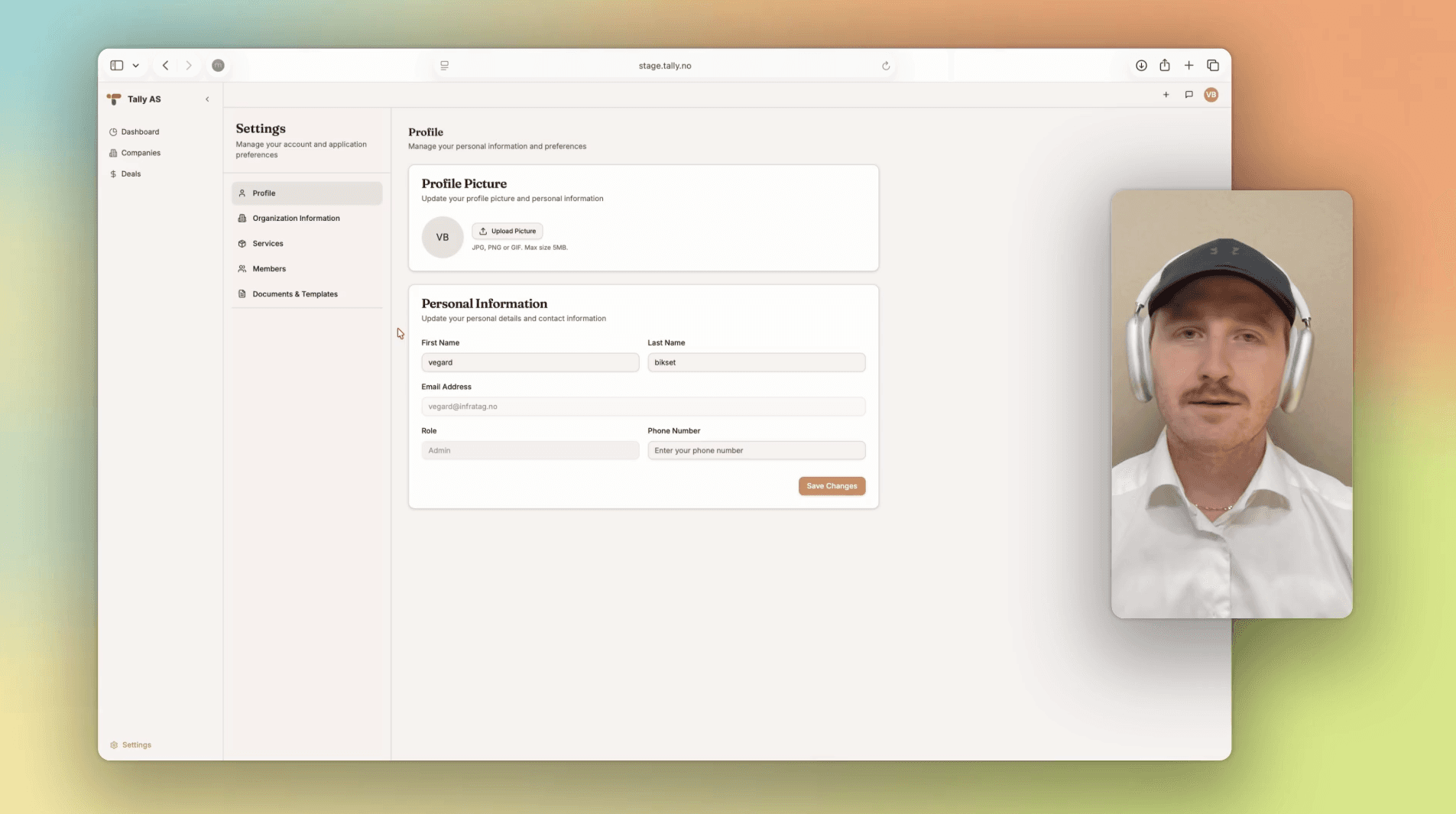Toggle the Safari sidebar icon
This screenshot has width=1456, height=814.
[117, 66]
